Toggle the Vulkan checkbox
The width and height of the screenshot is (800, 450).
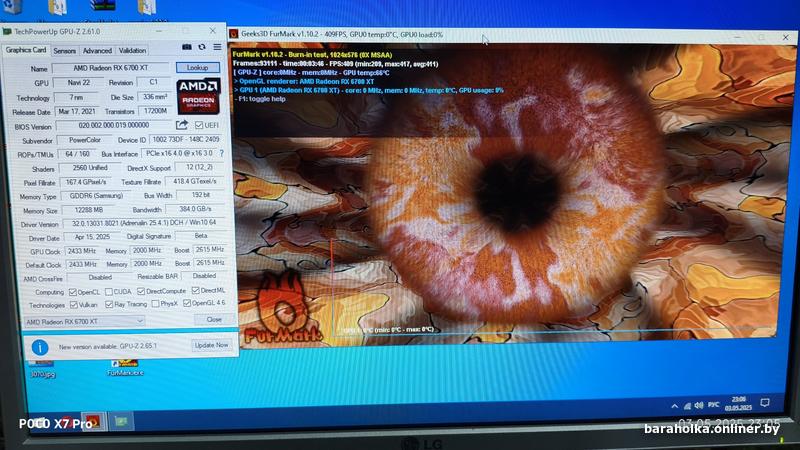point(73,305)
